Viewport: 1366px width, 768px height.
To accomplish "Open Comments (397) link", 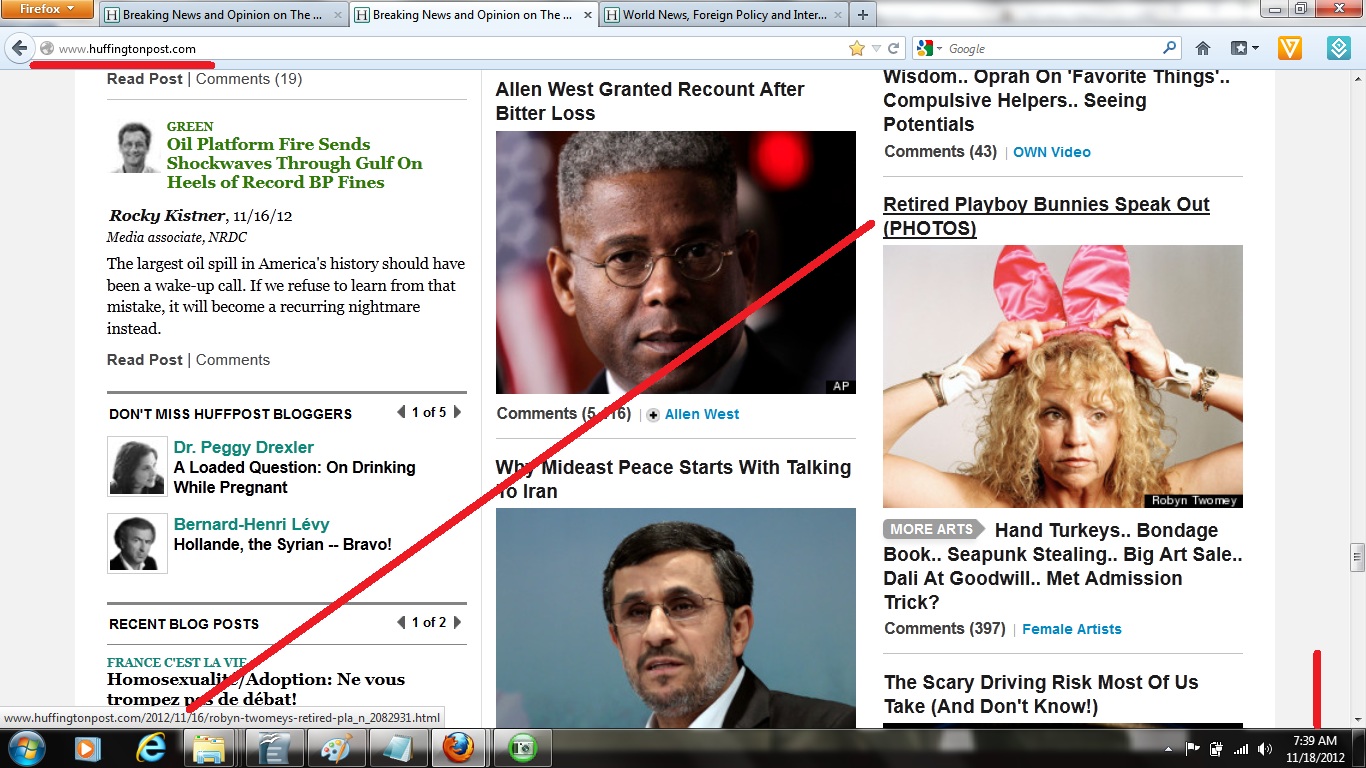I will coord(945,628).
